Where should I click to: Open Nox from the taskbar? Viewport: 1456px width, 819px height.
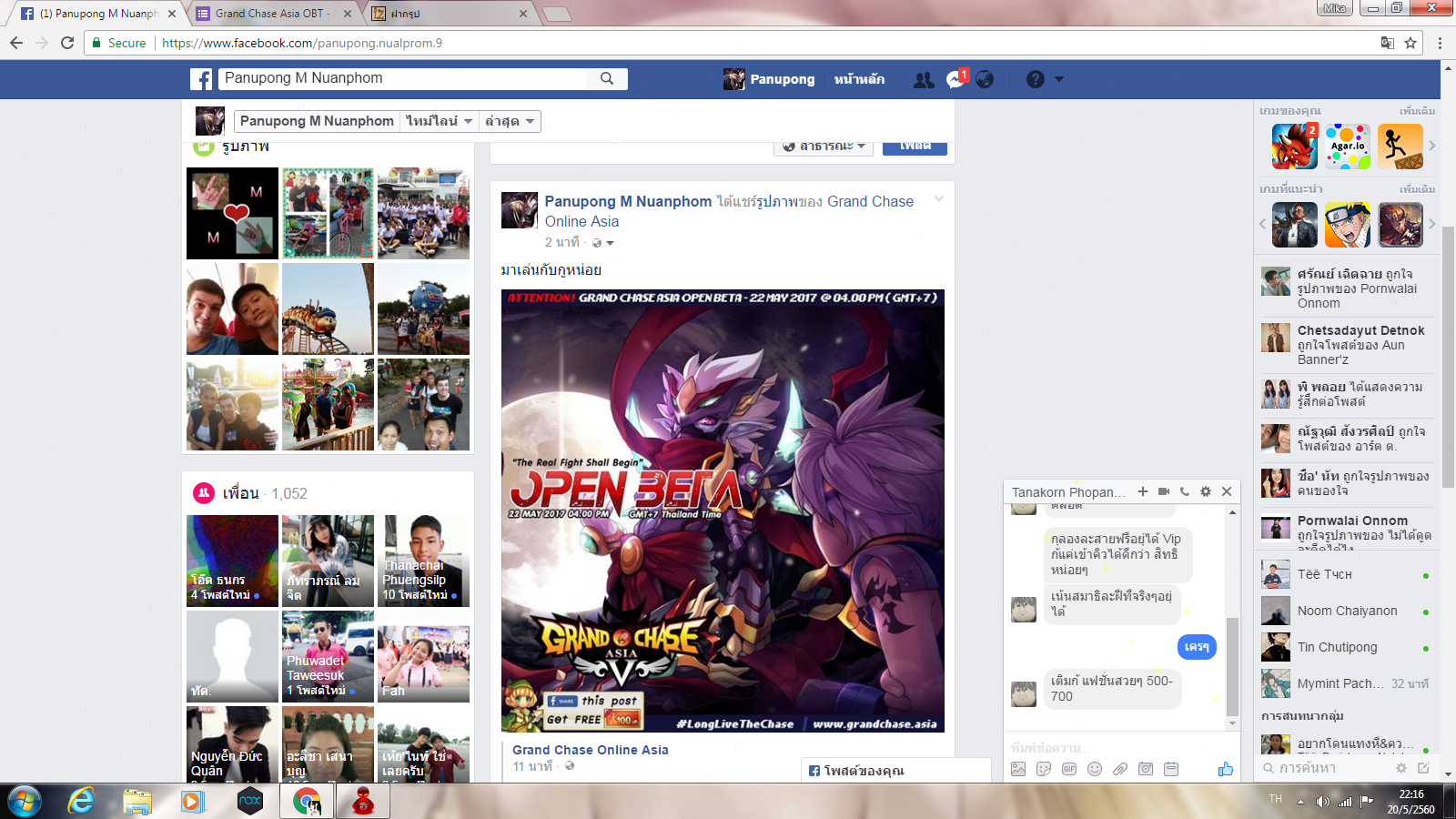(x=250, y=801)
